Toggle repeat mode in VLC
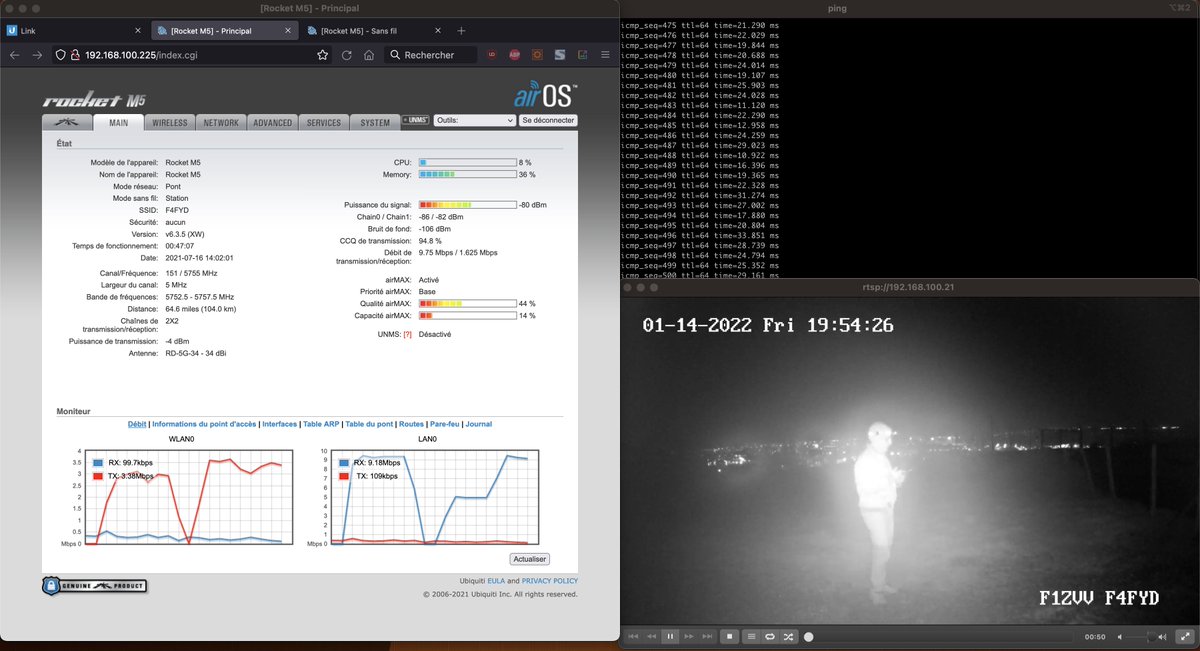1200x651 pixels. tap(770, 636)
